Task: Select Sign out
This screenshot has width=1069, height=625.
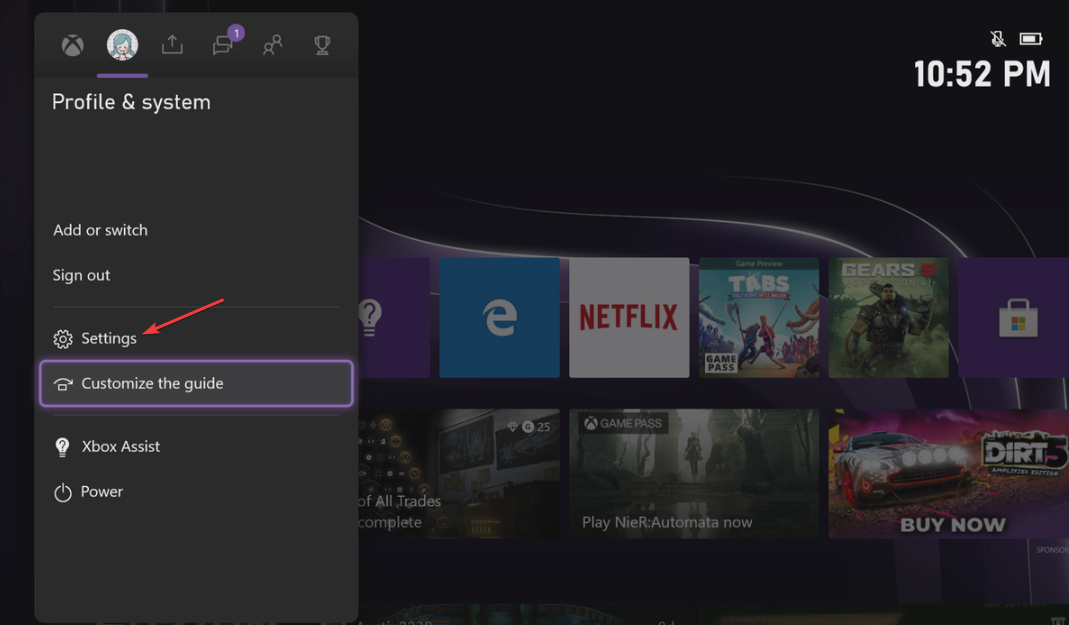Action: point(81,275)
